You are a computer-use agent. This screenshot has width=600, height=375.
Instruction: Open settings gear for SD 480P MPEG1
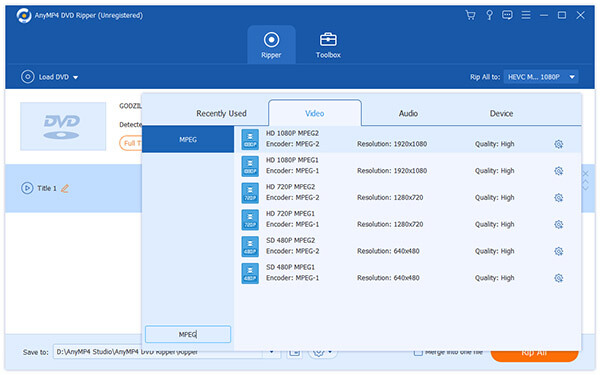[559, 278]
